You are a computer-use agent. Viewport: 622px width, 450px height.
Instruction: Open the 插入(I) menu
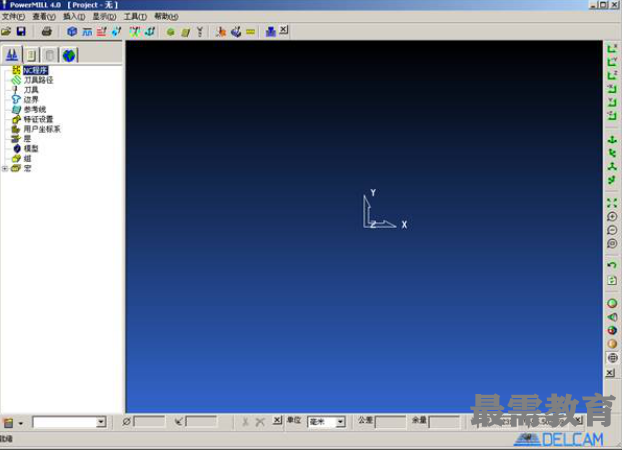click(x=74, y=17)
